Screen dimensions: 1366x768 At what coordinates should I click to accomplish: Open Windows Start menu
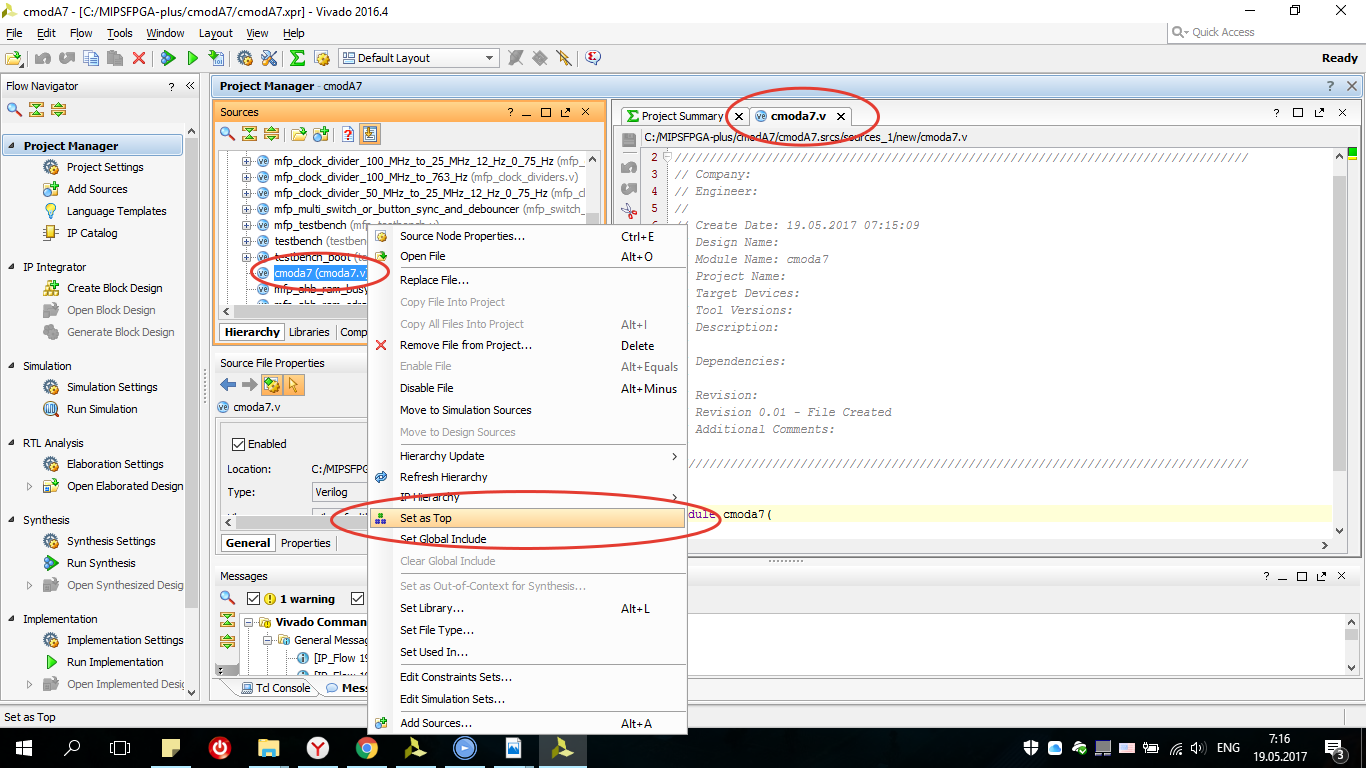pos(23,747)
